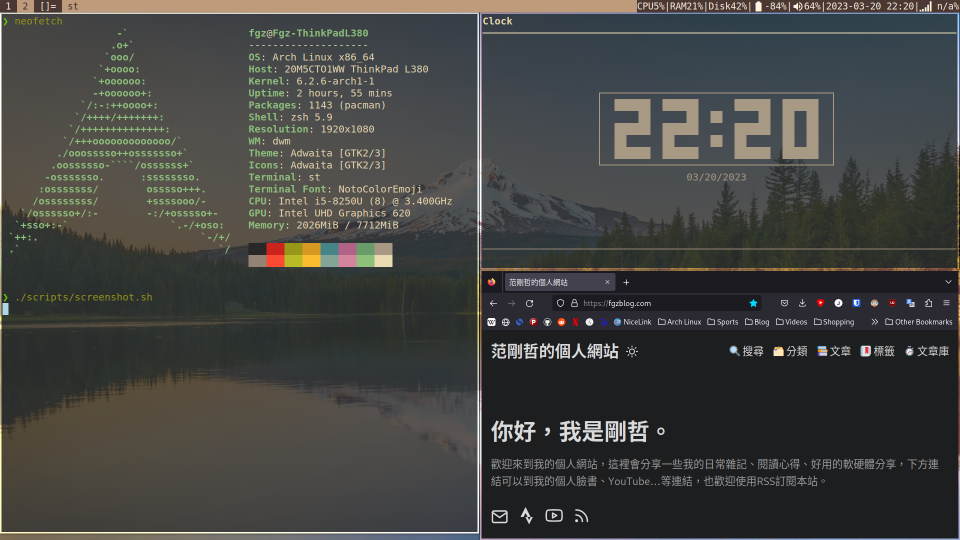Click the './scripts/screenshot.sh' command in terminal

coord(84,297)
